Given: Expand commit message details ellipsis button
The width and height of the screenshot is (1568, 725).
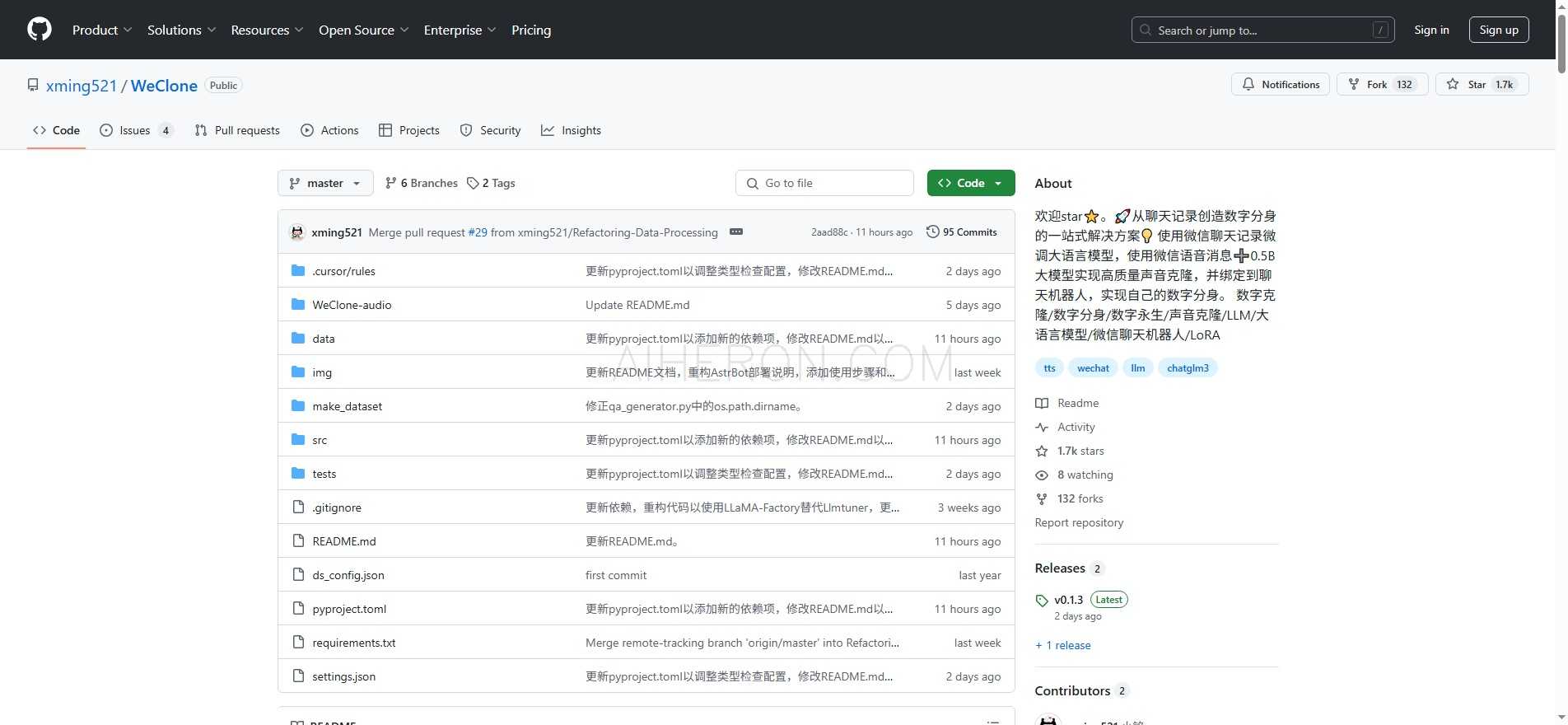Looking at the screenshot, I should [736, 232].
